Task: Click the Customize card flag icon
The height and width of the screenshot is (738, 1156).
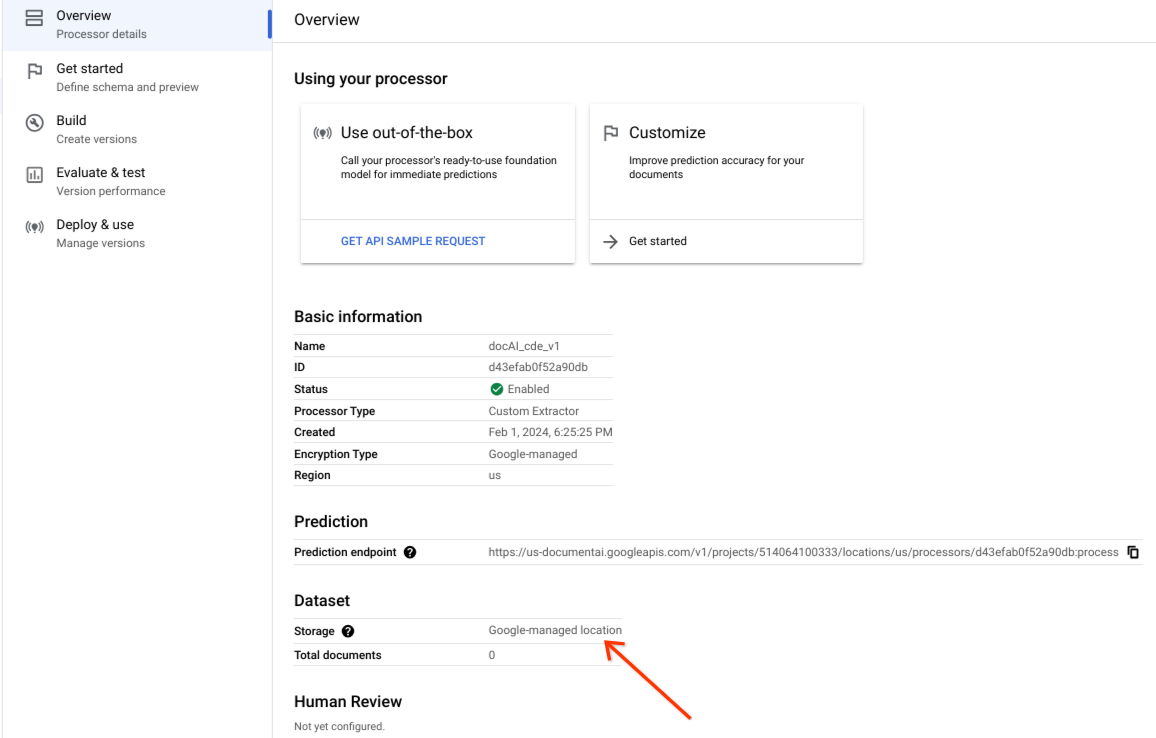Action: [611, 133]
